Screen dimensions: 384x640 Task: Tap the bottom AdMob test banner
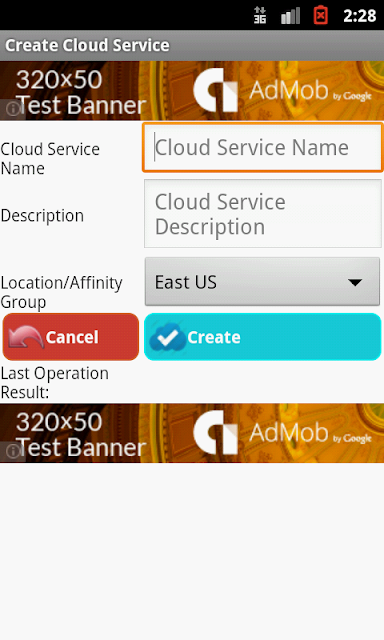pos(192,433)
